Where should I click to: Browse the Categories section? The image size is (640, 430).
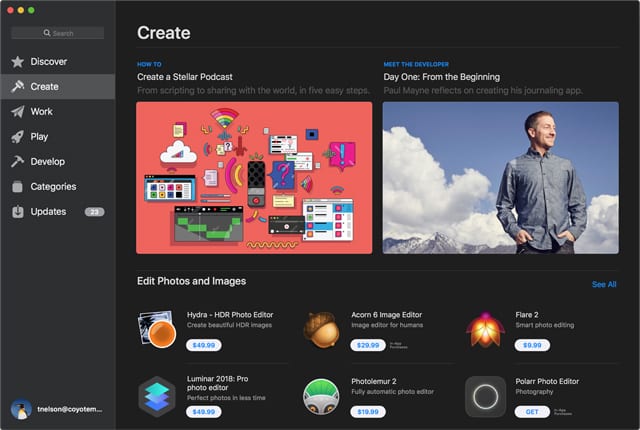click(x=53, y=186)
